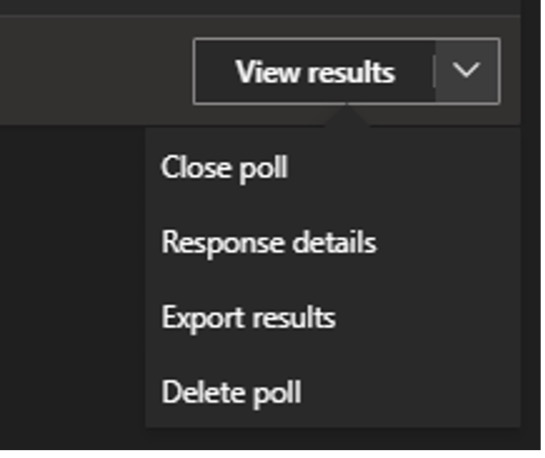Collapse the chevron next to View results
The height and width of the screenshot is (458, 545).
tap(466, 71)
